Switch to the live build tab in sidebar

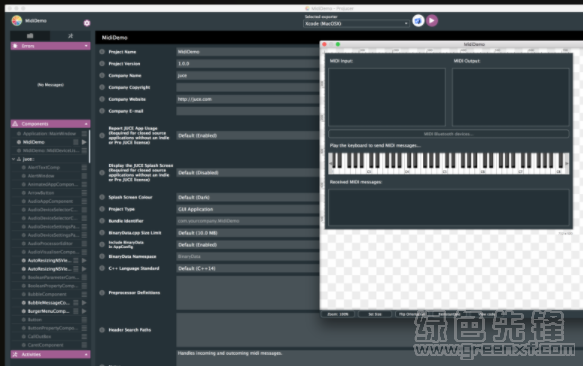coord(70,36)
